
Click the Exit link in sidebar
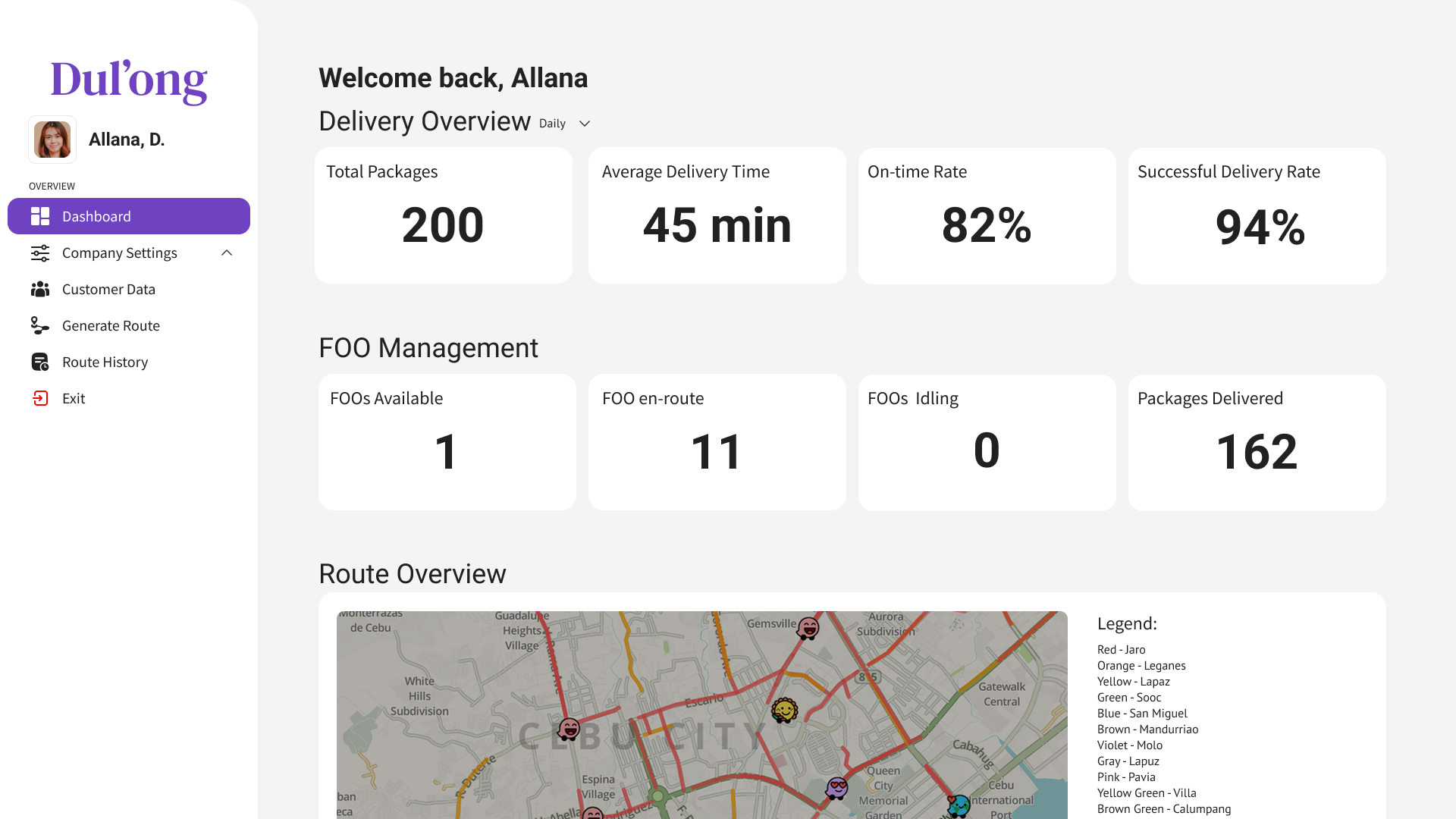(74, 399)
